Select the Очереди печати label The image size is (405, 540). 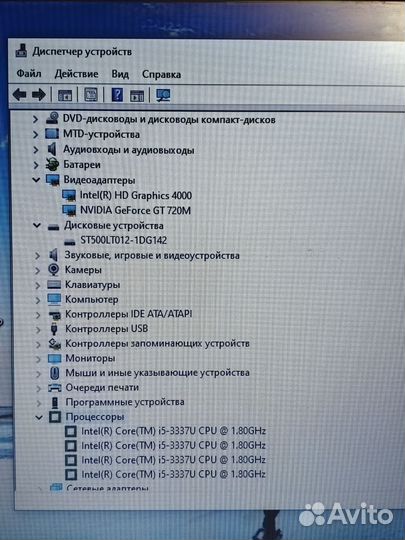pos(102,387)
